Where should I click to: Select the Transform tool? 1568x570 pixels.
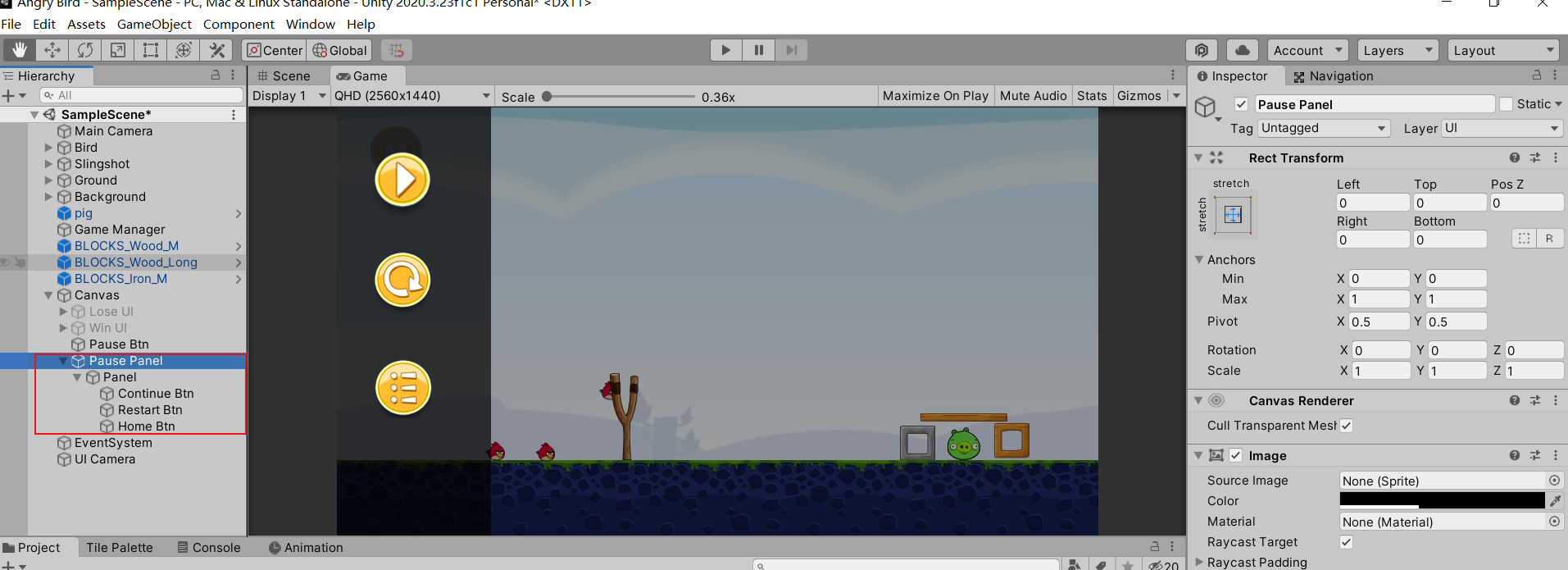(x=184, y=50)
